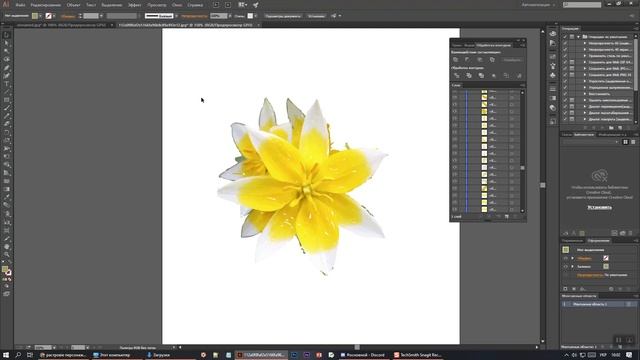This screenshot has width=640, height=360.
Task: Toggle the checkbox for action 'Восстановить'
Action: coord(565,93)
